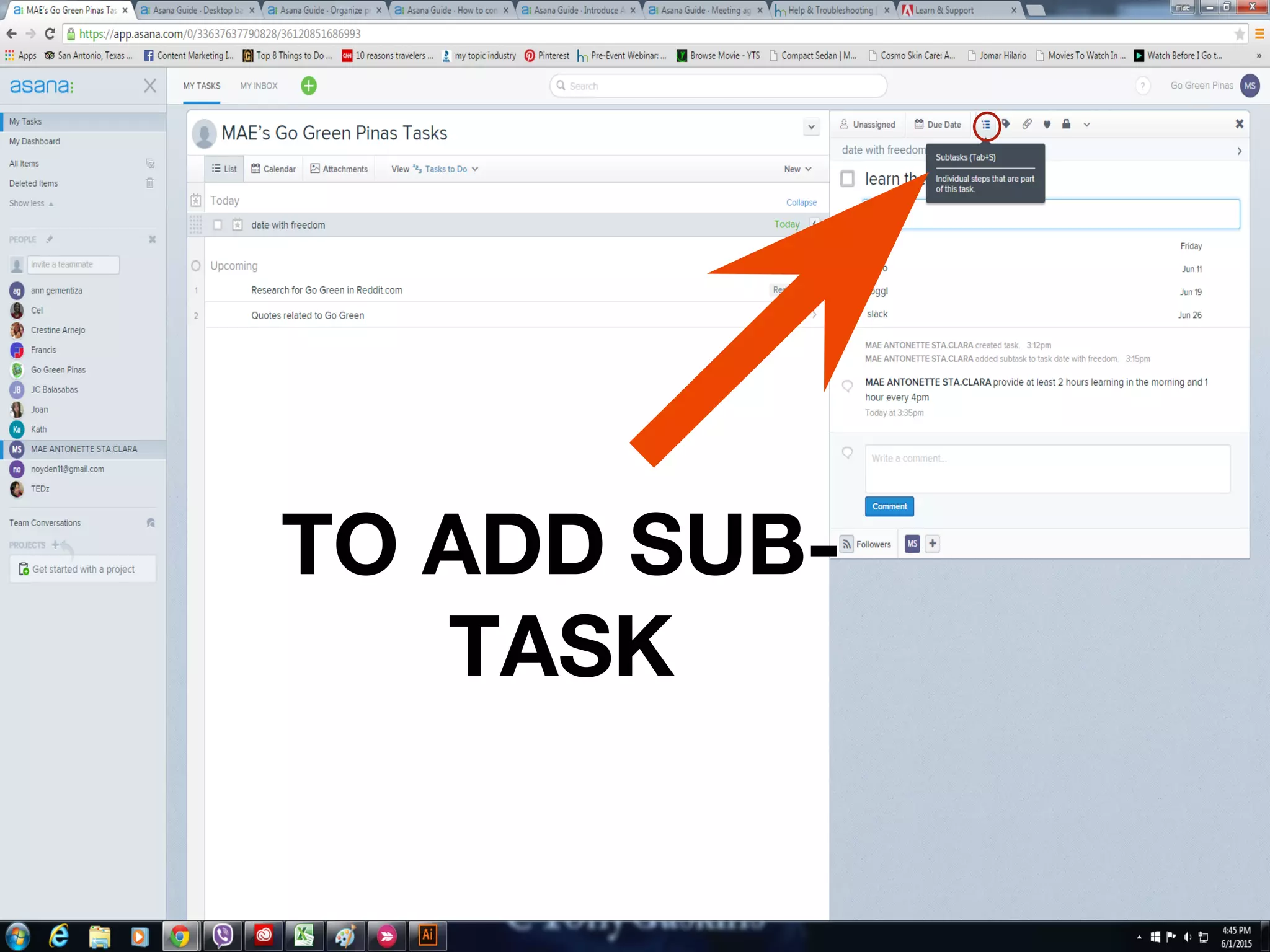The width and height of the screenshot is (1270, 952).
Task: Open Chrome menu hamburger icon
Action: (1259, 33)
